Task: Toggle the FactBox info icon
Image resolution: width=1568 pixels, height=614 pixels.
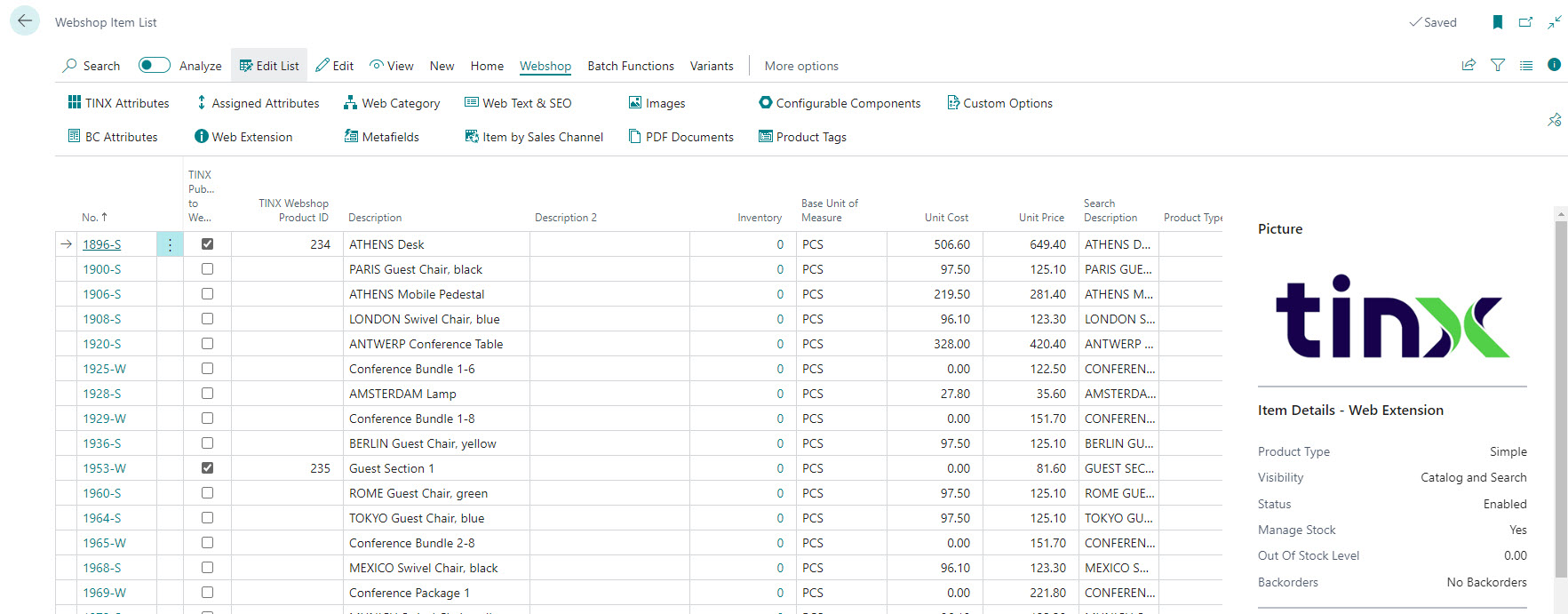Action: click(x=1554, y=64)
